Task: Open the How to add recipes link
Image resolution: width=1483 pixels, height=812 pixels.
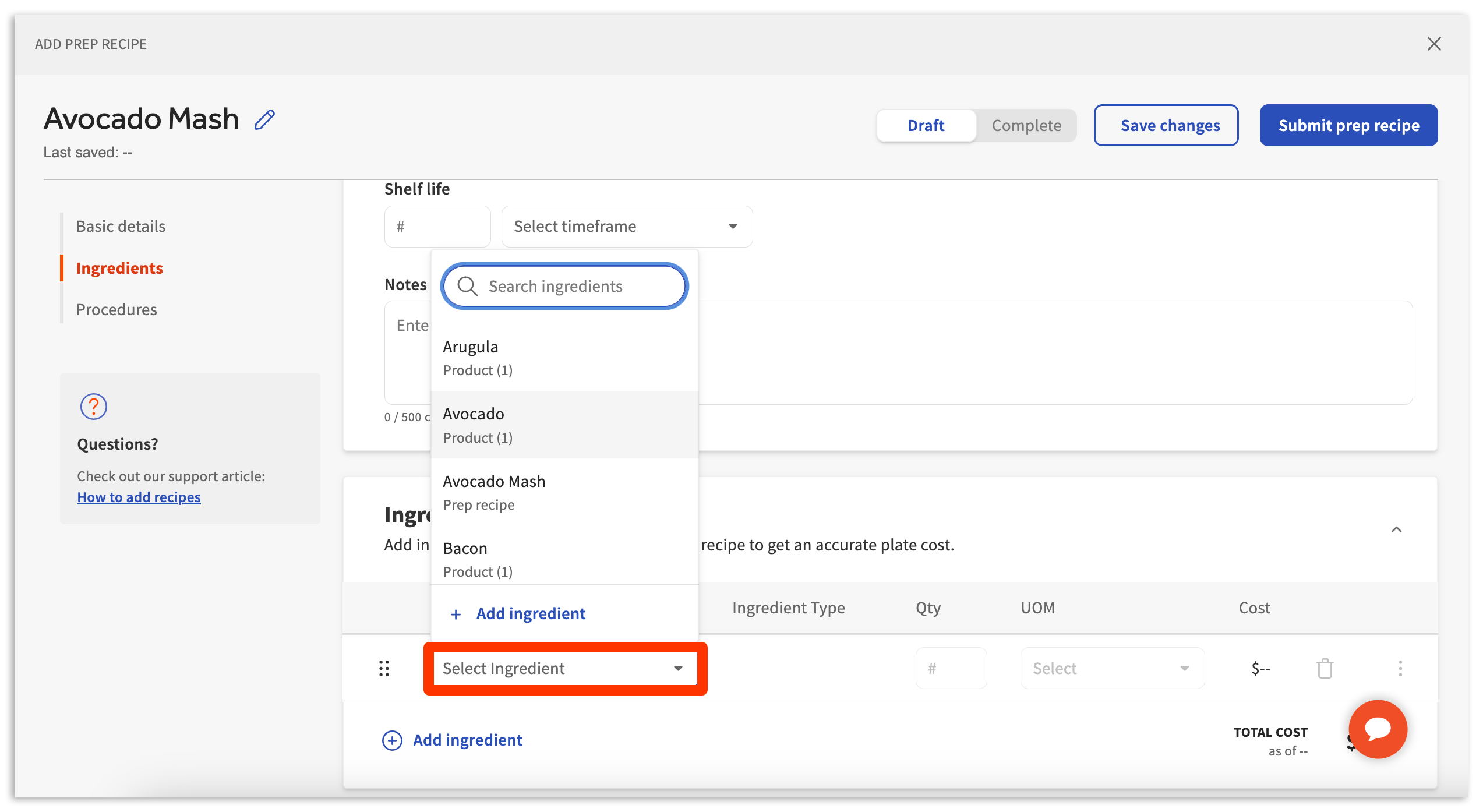Action: point(139,497)
